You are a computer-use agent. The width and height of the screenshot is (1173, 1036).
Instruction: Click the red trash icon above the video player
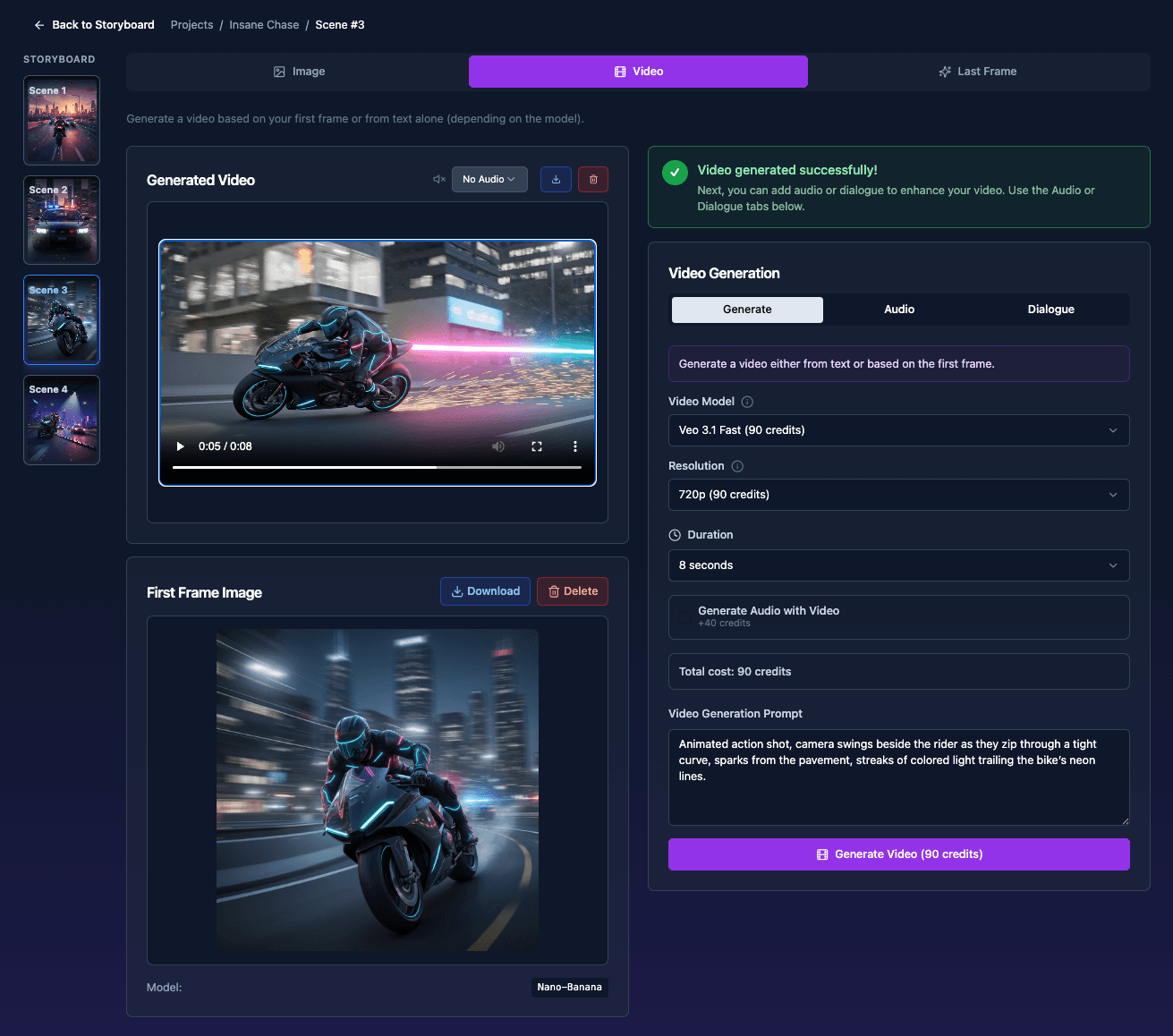tap(592, 179)
